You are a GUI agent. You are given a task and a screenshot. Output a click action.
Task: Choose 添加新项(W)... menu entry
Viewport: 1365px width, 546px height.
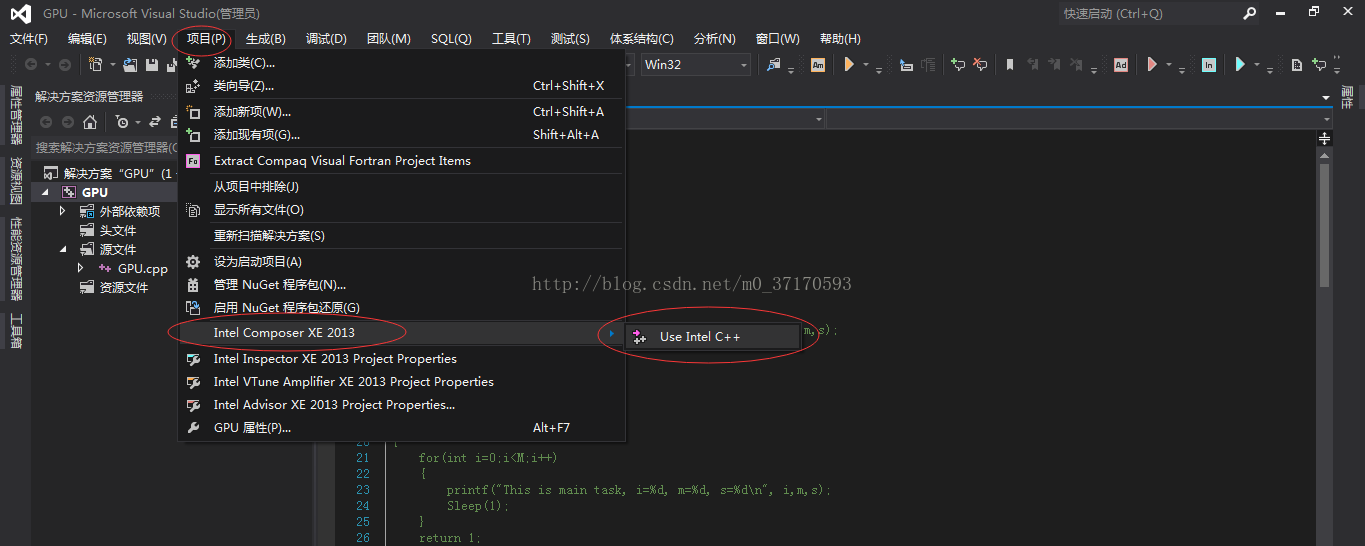(401, 112)
